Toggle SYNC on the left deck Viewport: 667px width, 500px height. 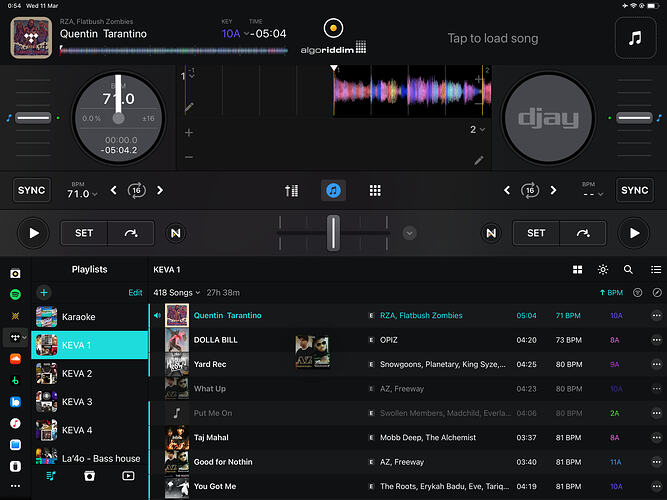tap(33, 190)
